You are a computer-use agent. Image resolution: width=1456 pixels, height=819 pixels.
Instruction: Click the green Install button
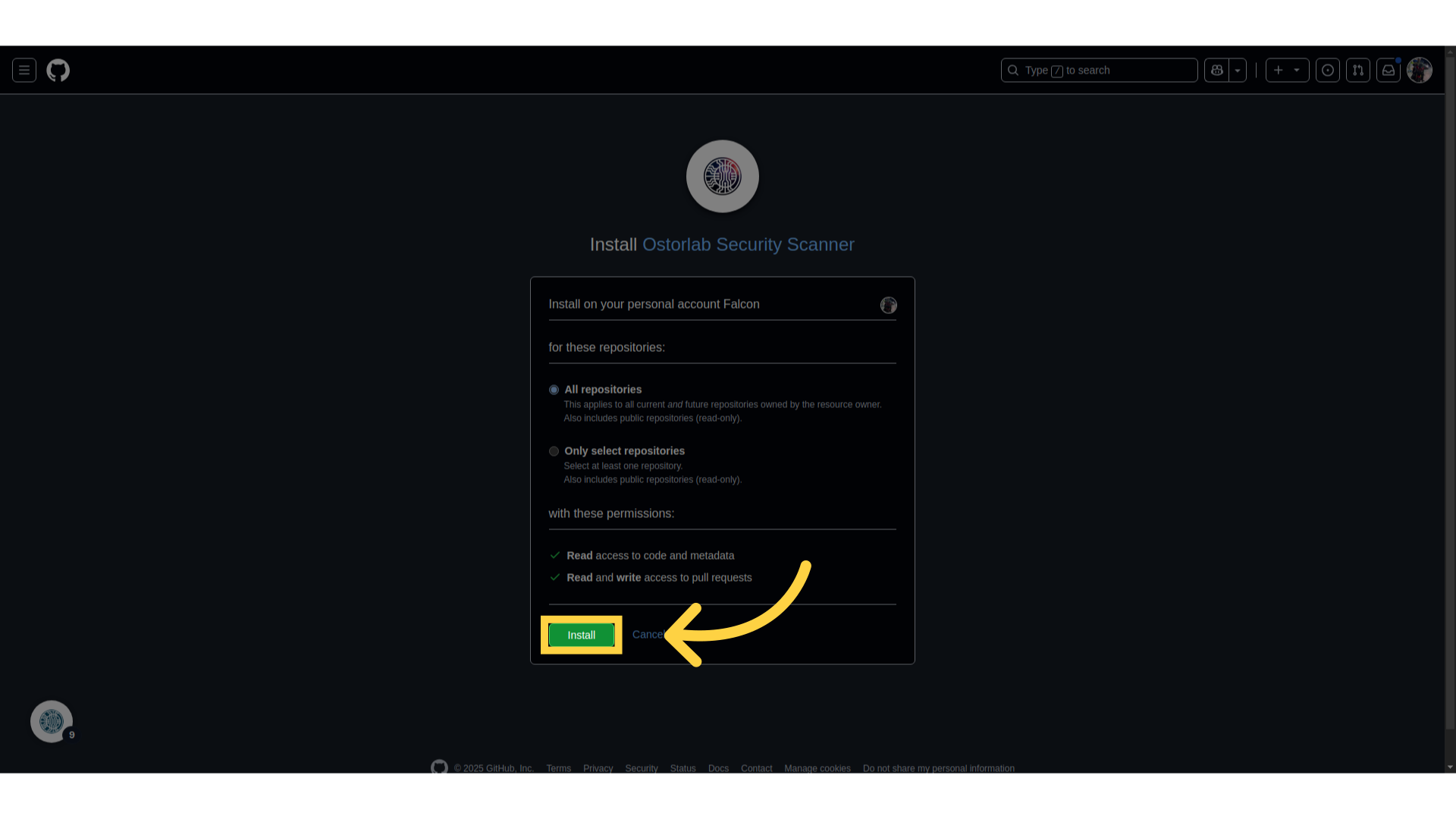581,635
